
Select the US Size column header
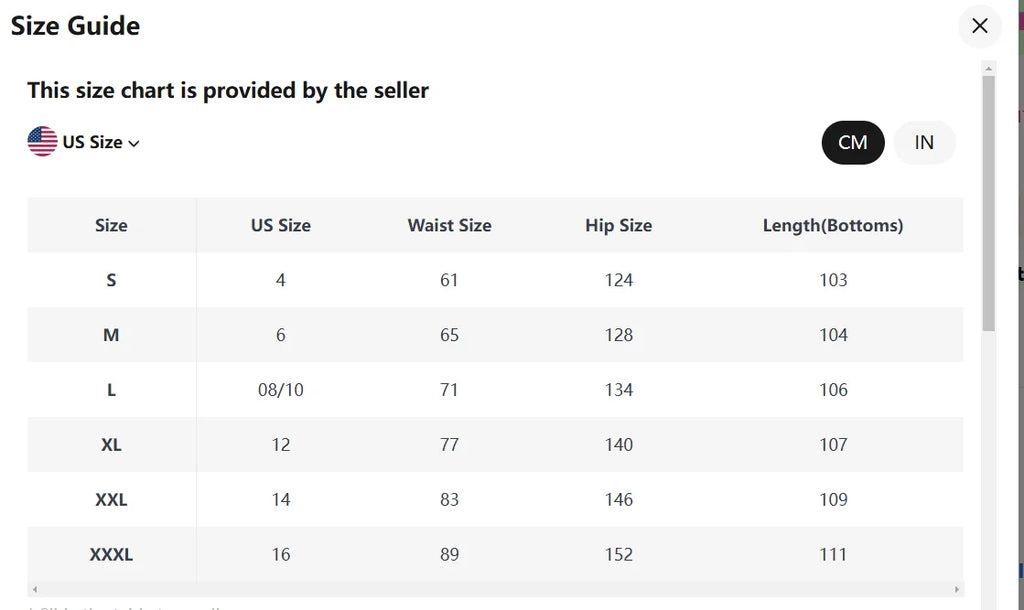click(x=280, y=225)
